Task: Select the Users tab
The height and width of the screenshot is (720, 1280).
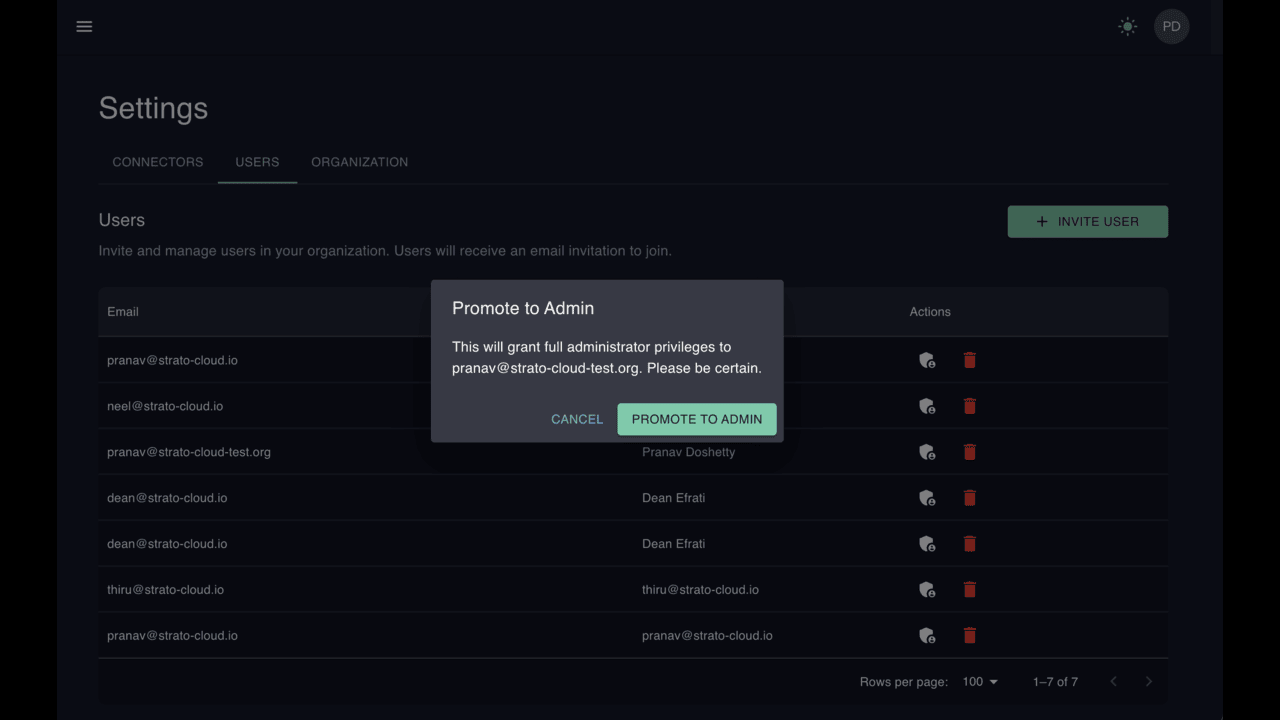Action: pyautogui.click(x=257, y=162)
